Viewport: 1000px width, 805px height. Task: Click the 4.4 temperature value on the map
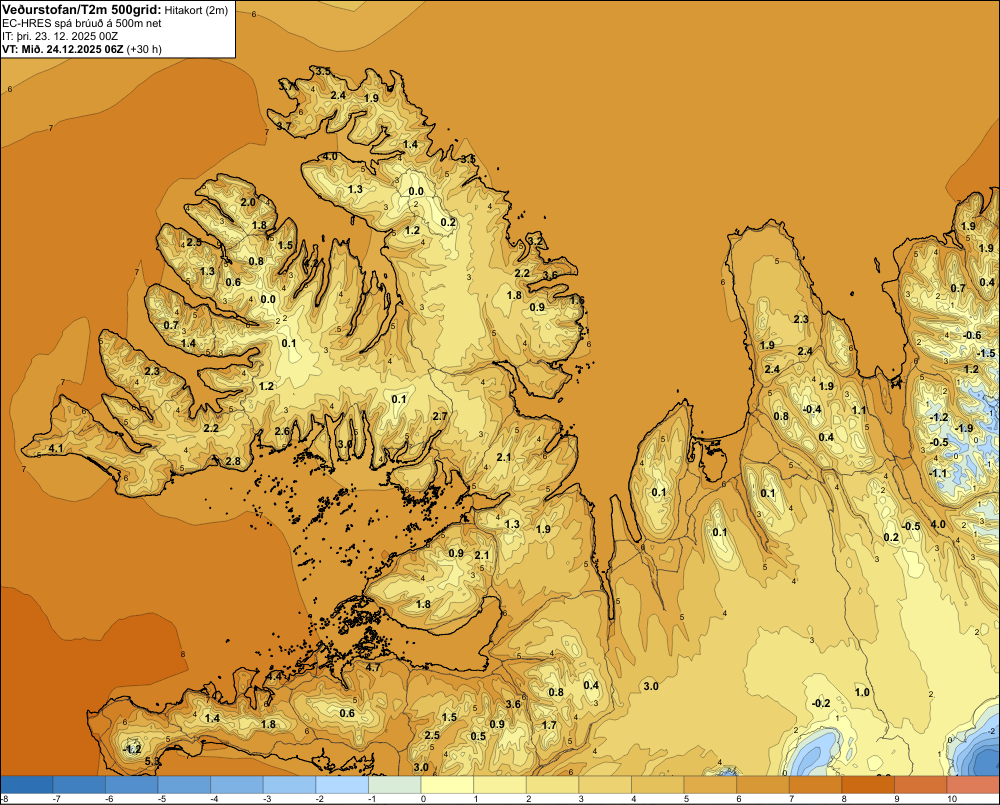tap(275, 676)
